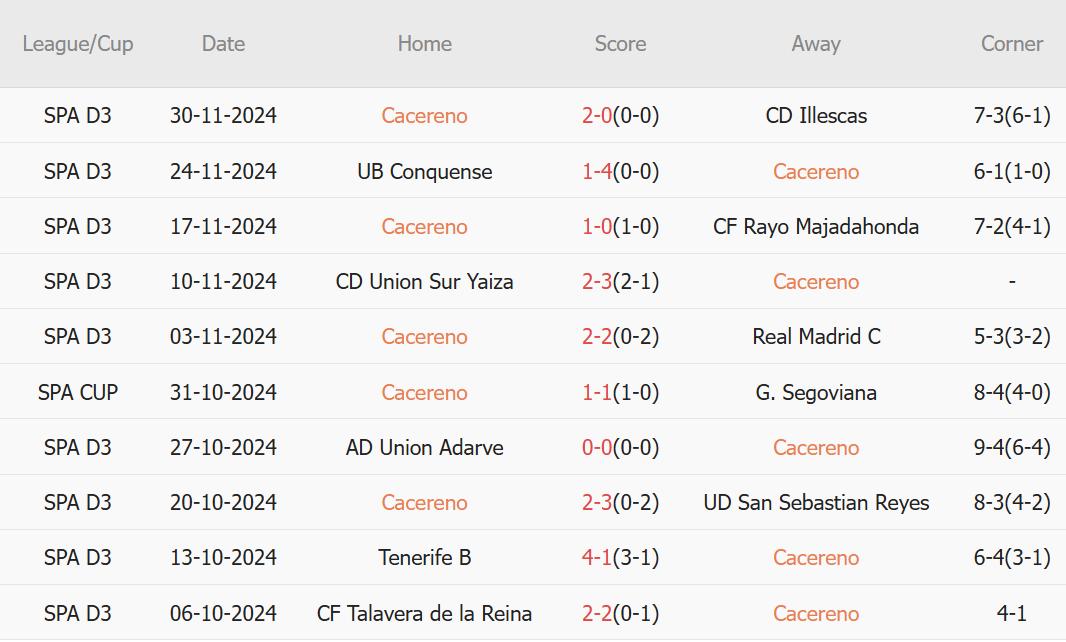
Task: Open the UB Conquense team link
Action: point(424,171)
